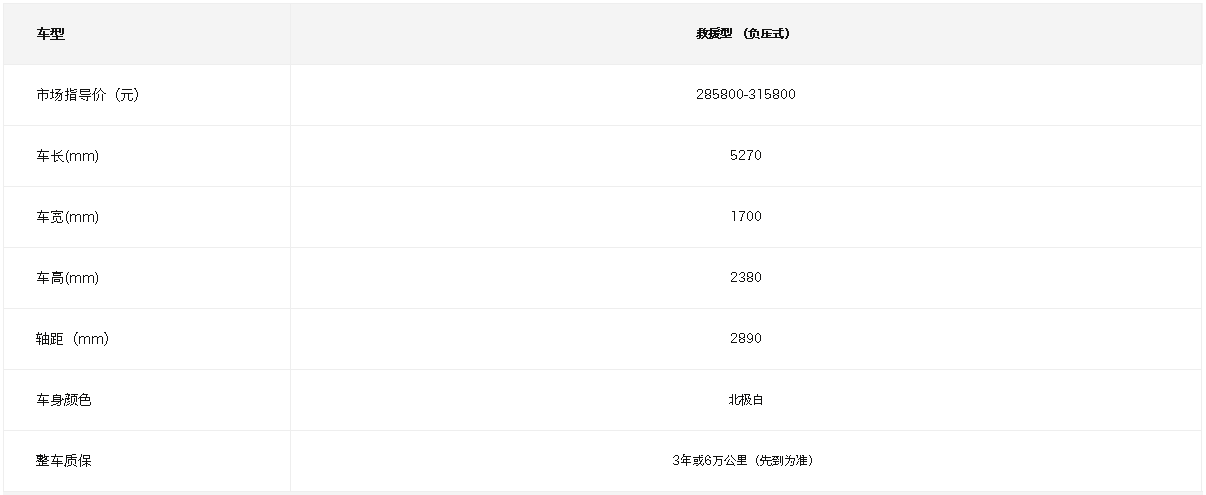
Task: Click the 车型 header cell
Action: 147,34
